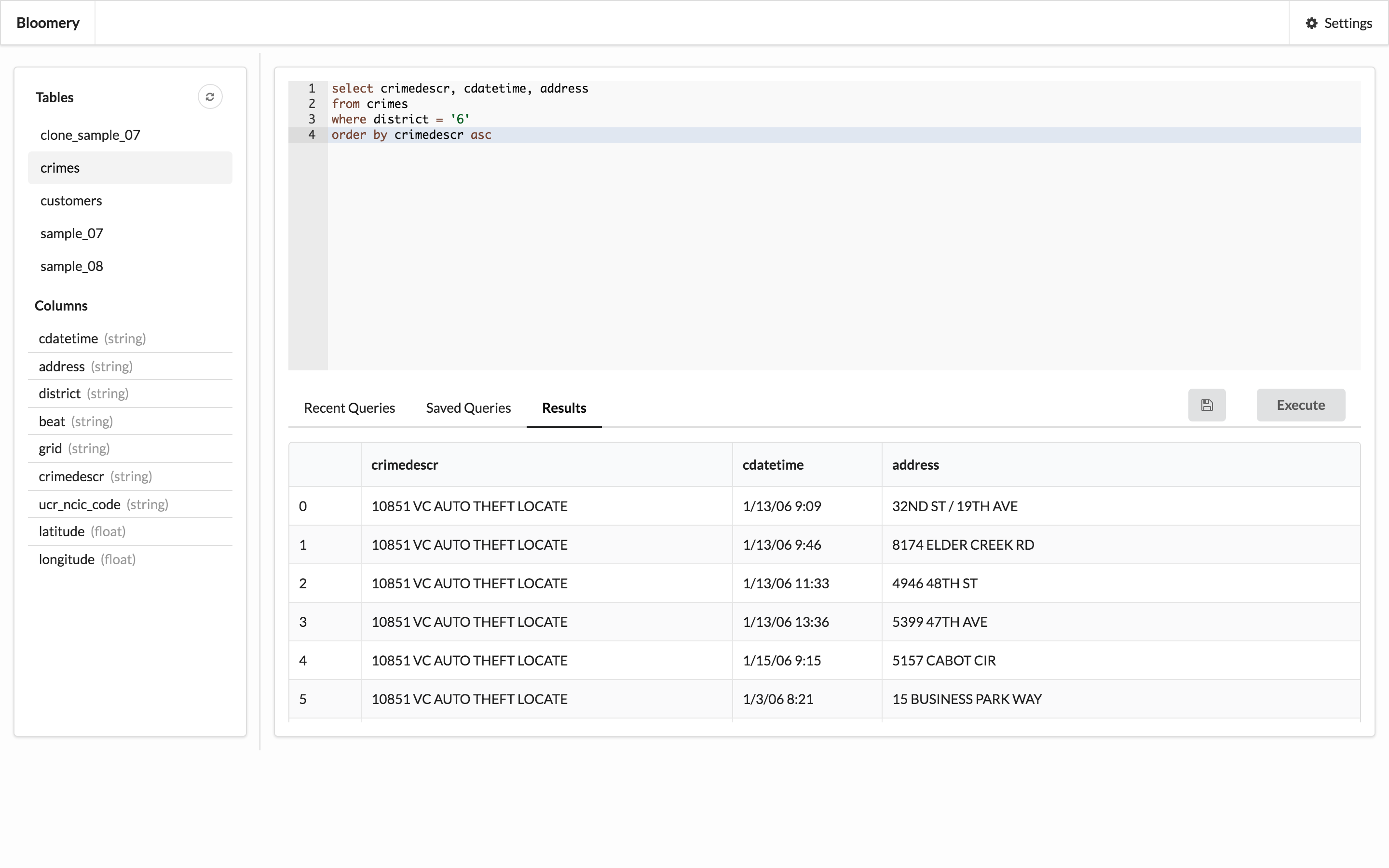This screenshot has width=1389, height=868.
Task: Click the Settings gear icon
Action: [x=1311, y=22]
